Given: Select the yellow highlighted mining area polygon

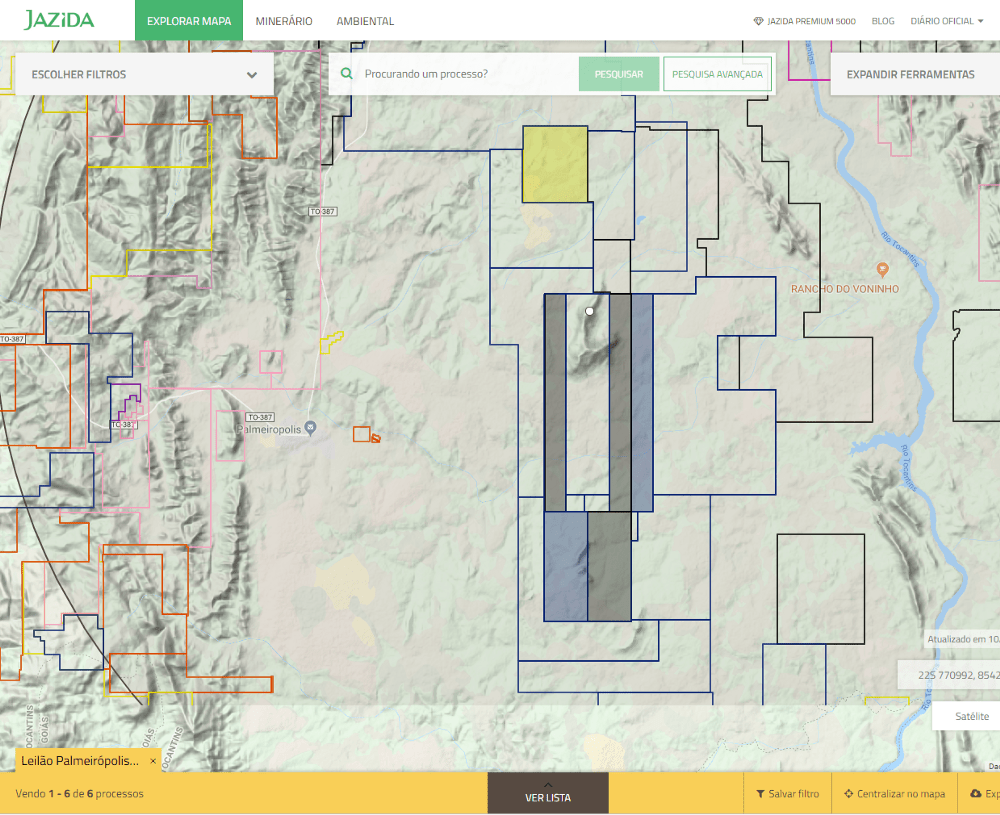Looking at the screenshot, I should (x=555, y=164).
